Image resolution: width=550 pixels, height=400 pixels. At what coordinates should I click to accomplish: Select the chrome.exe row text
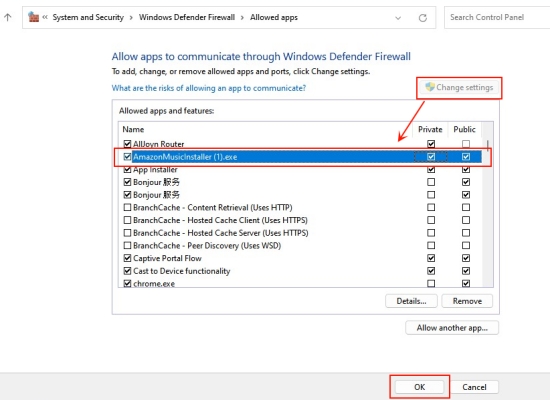[x=154, y=284]
